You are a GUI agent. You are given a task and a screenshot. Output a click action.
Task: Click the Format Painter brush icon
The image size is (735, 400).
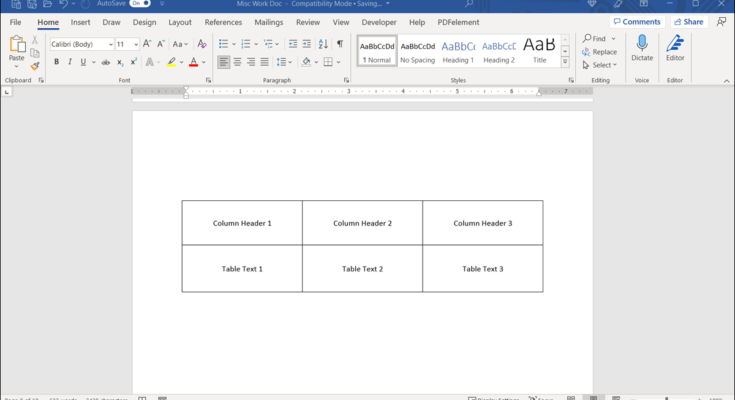34,67
